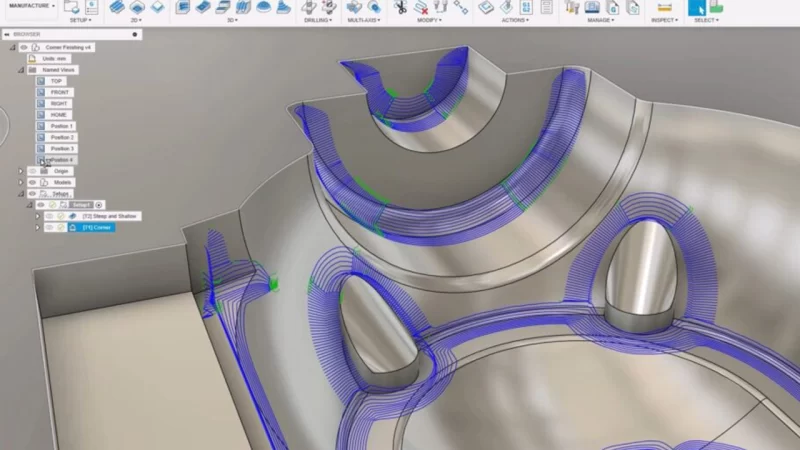Open the INSPECT dropdown menu
The width and height of the screenshot is (800, 450).
point(664,20)
